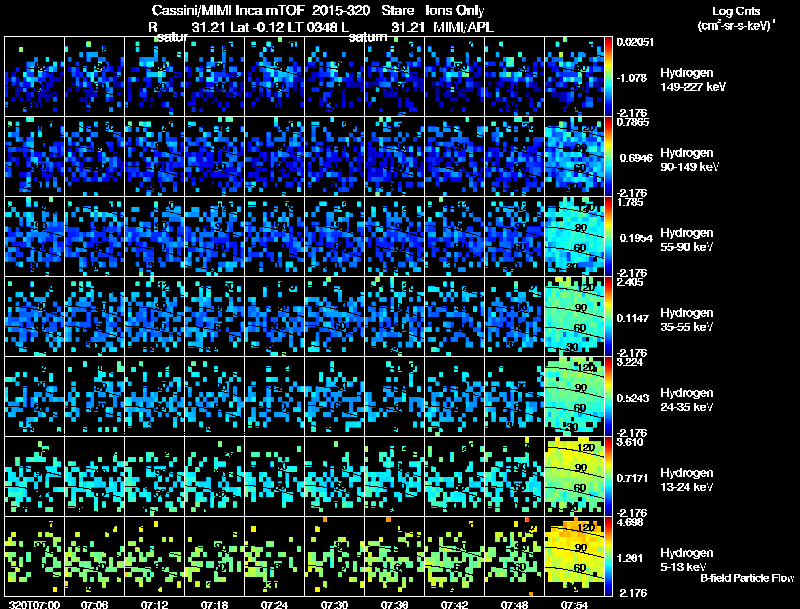Click the 3.224 scale maximum value

(630, 362)
